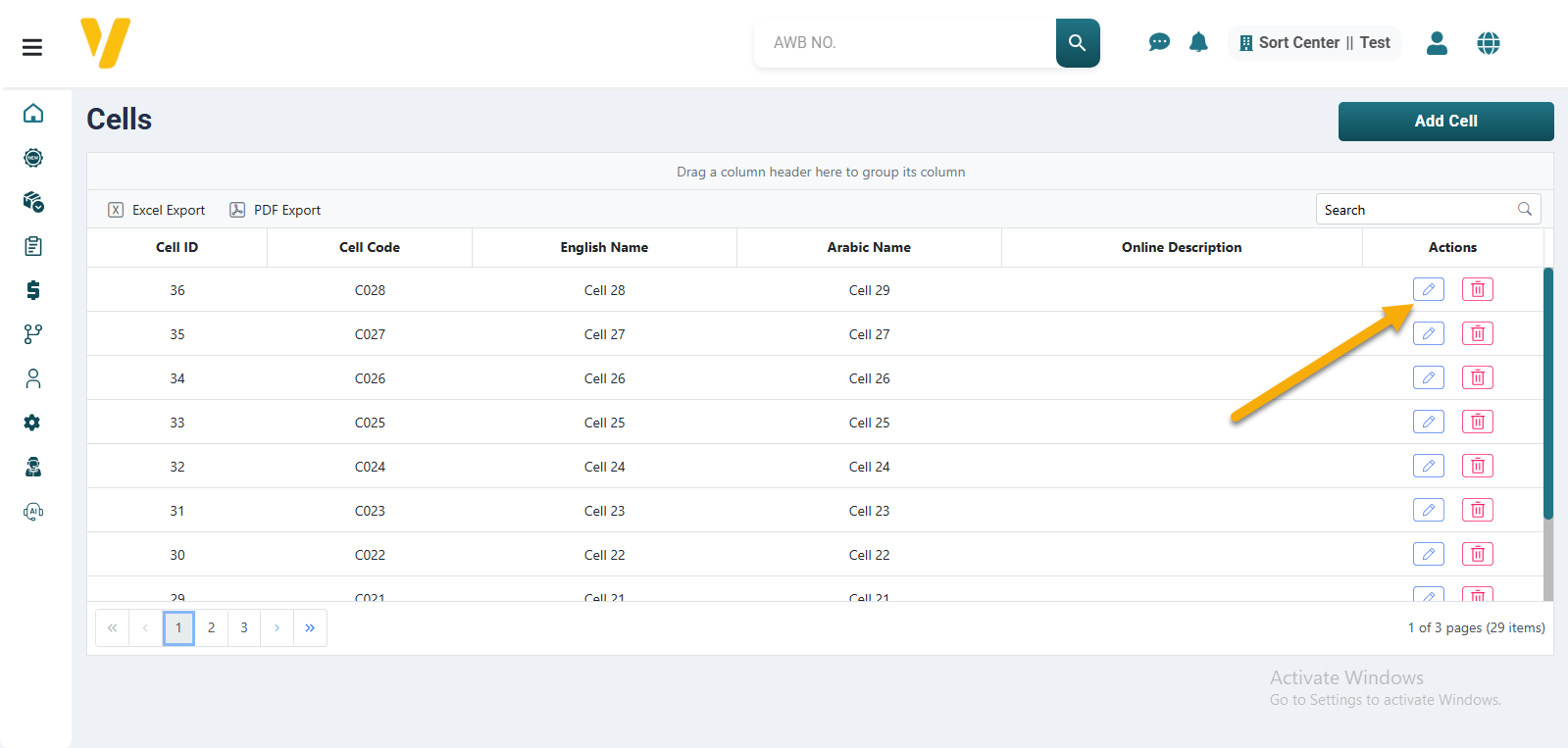Open the user profile icon
The height and width of the screenshot is (748, 1568).
click(x=1437, y=43)
